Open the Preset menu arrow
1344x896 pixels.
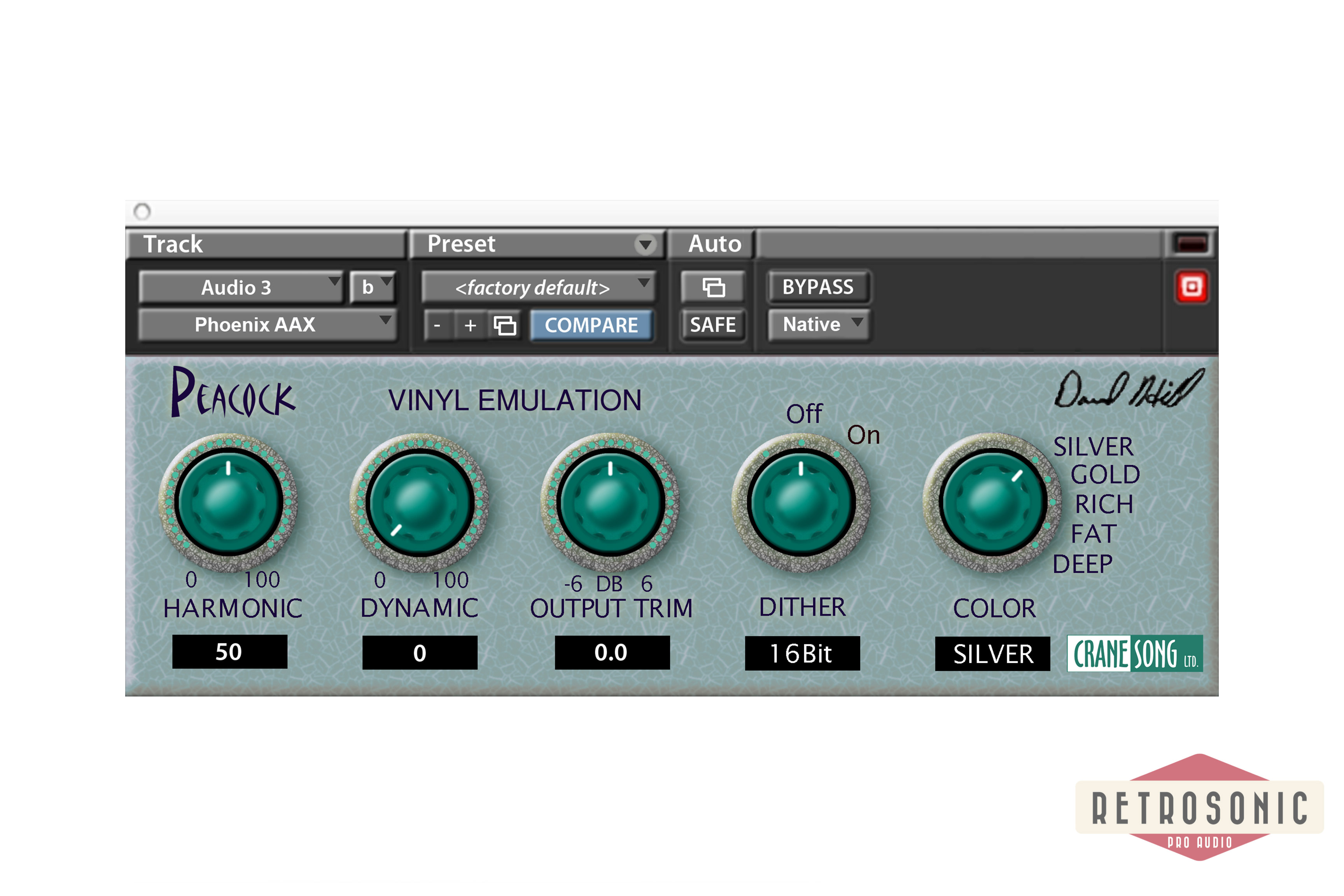[645, 245]
